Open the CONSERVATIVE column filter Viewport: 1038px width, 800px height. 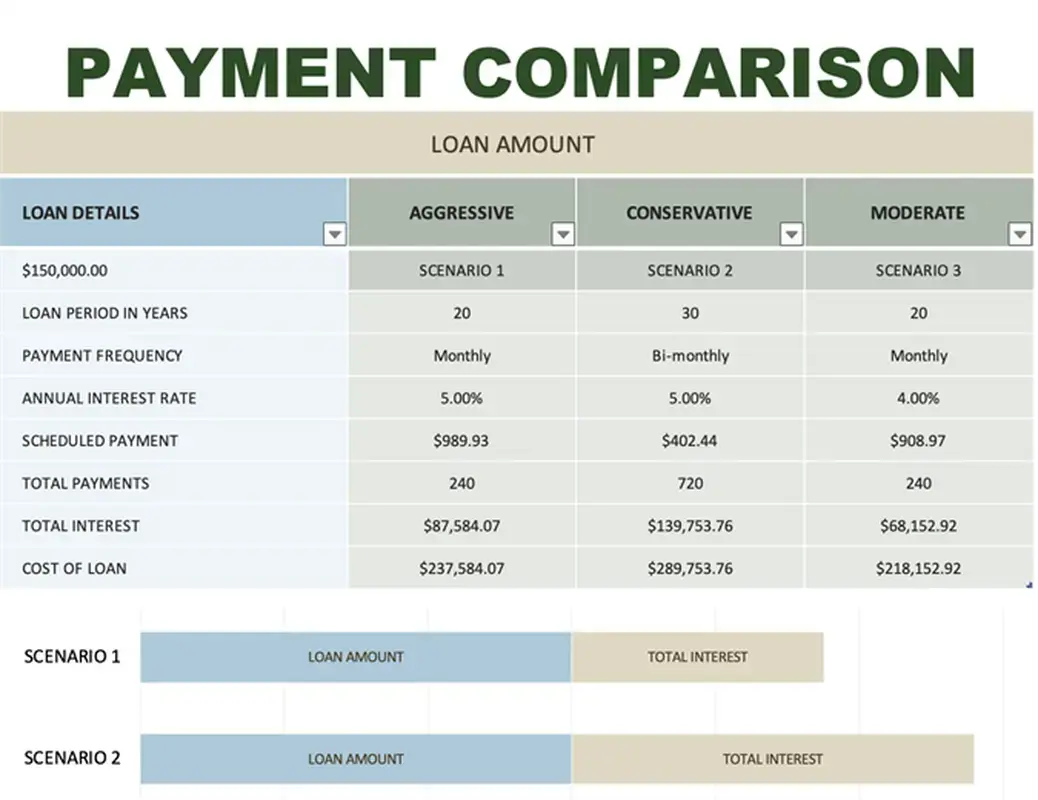click(791, 234)
